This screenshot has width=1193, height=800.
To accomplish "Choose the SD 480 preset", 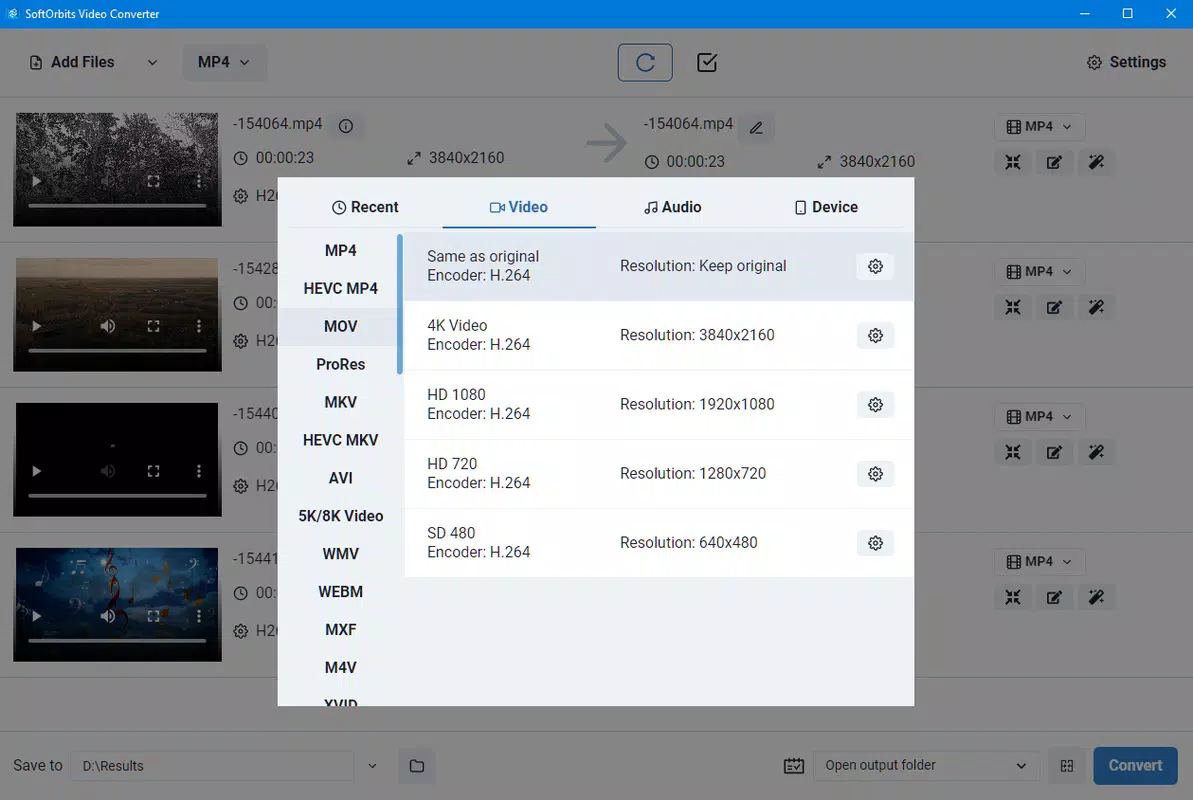I will [x=658, y=543].
